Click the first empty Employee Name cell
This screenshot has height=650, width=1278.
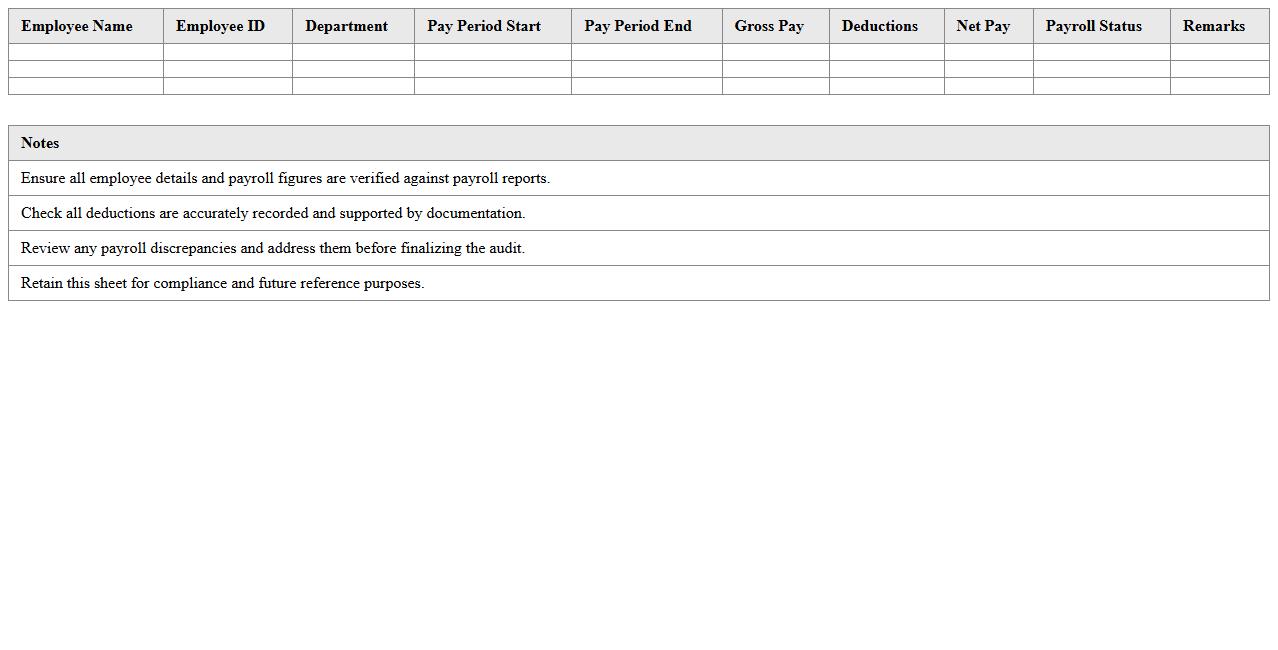pos(84,51)
